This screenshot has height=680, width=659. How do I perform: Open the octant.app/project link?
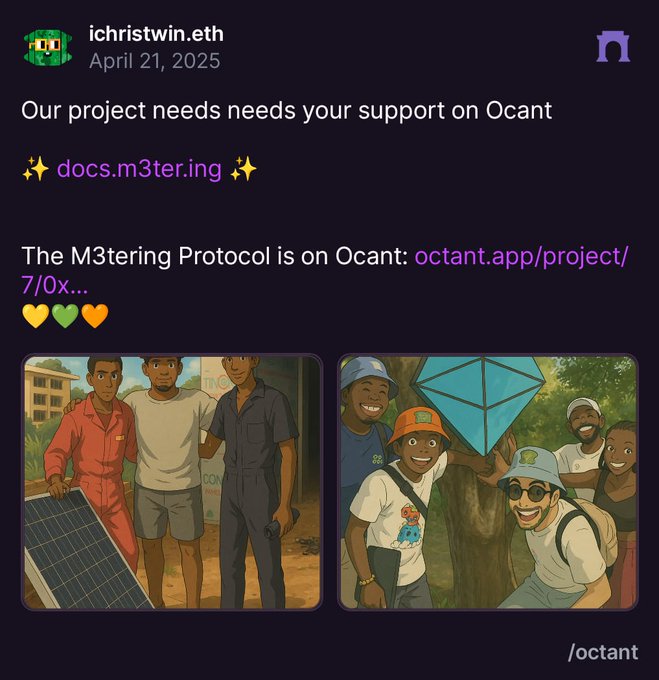[x=521, y=256]
